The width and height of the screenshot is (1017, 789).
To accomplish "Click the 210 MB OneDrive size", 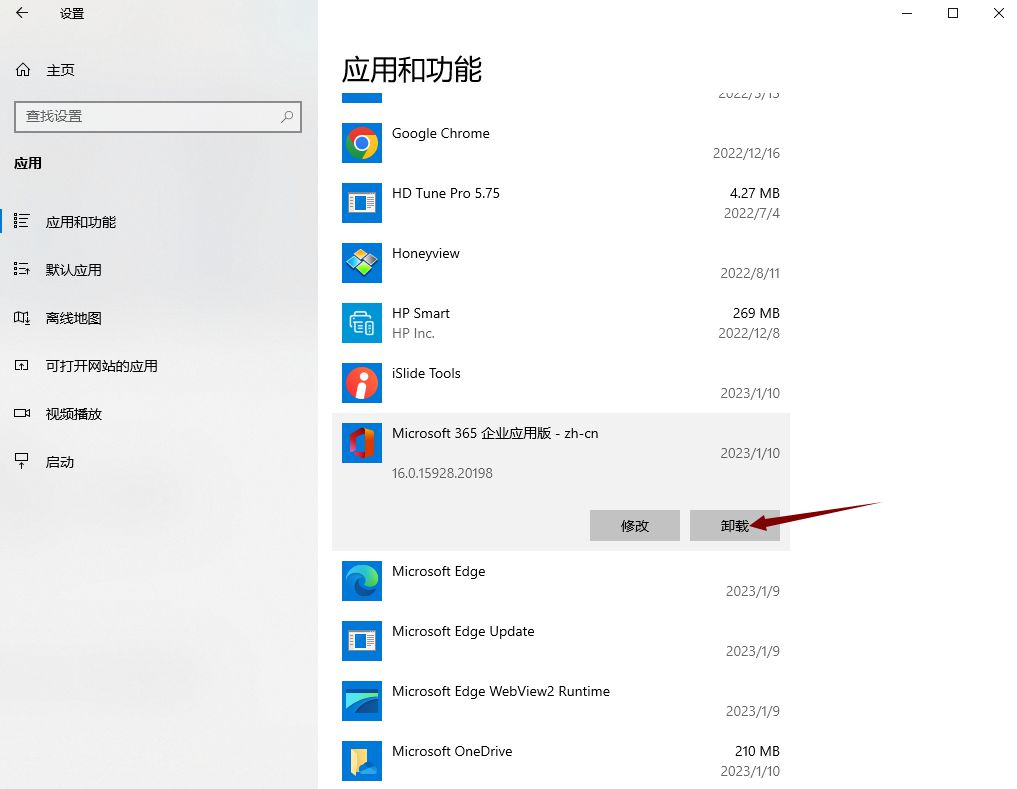I will point(757,751).
